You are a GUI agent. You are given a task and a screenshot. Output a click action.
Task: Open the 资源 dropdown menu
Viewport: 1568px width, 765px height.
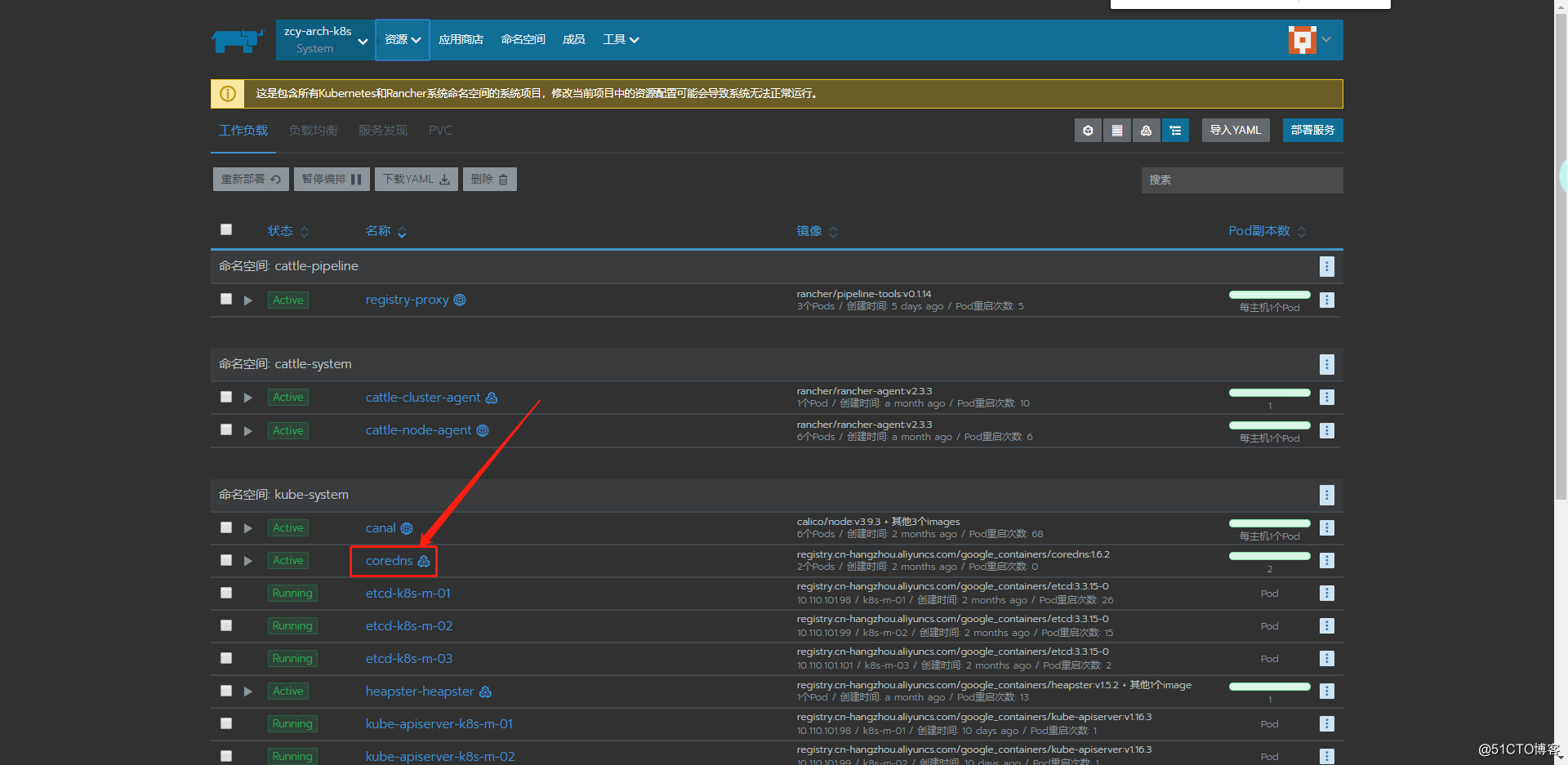(403, 40)
